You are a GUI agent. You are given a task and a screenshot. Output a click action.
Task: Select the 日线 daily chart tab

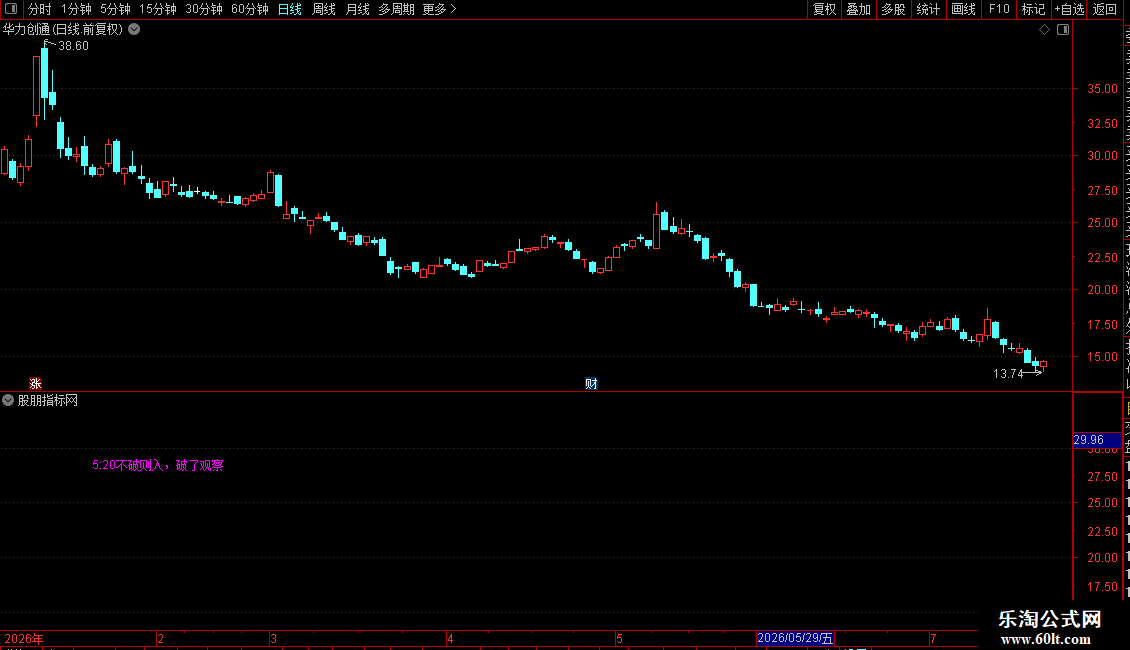tap(290, 9)
